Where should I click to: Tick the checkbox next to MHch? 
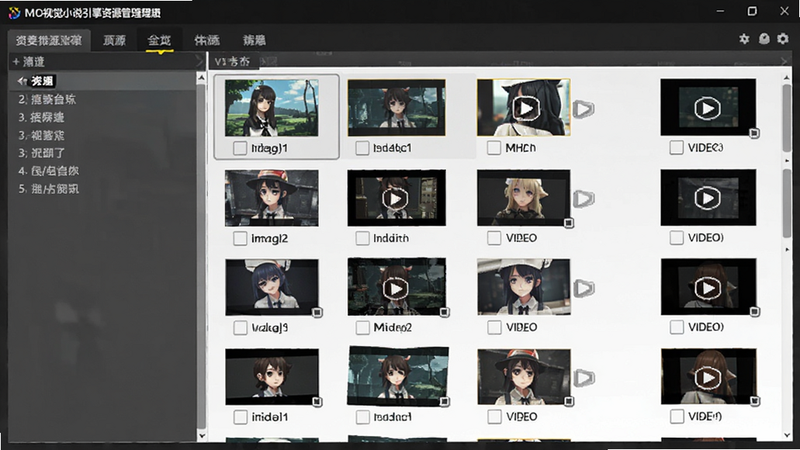[x=493, y=148]
